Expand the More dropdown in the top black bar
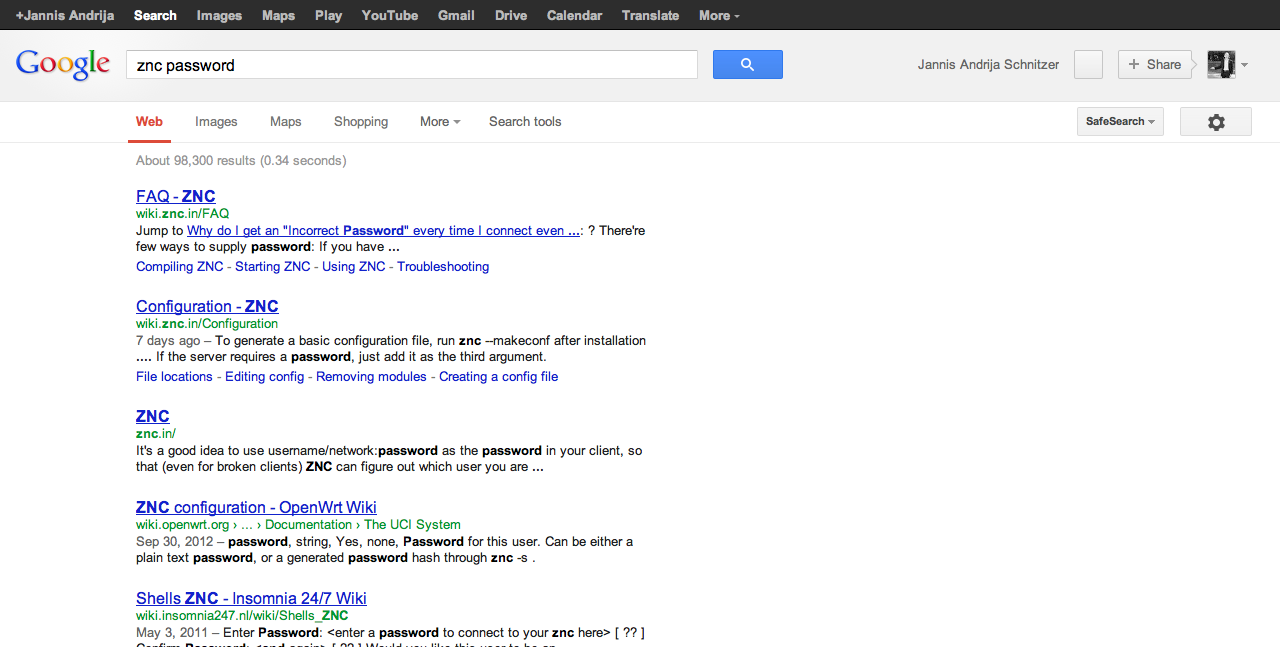Screen dimensions: 1280x647 click(719, 15)
